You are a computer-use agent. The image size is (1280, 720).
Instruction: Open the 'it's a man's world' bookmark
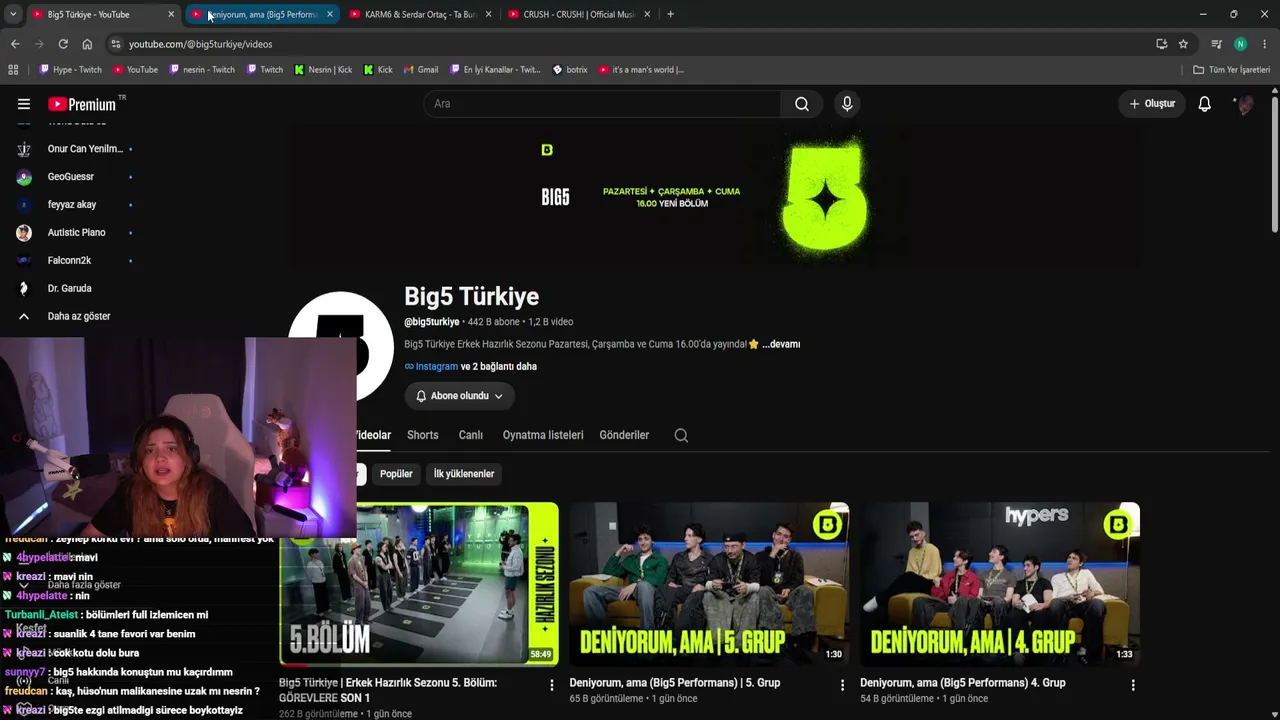tap(641, 70)
